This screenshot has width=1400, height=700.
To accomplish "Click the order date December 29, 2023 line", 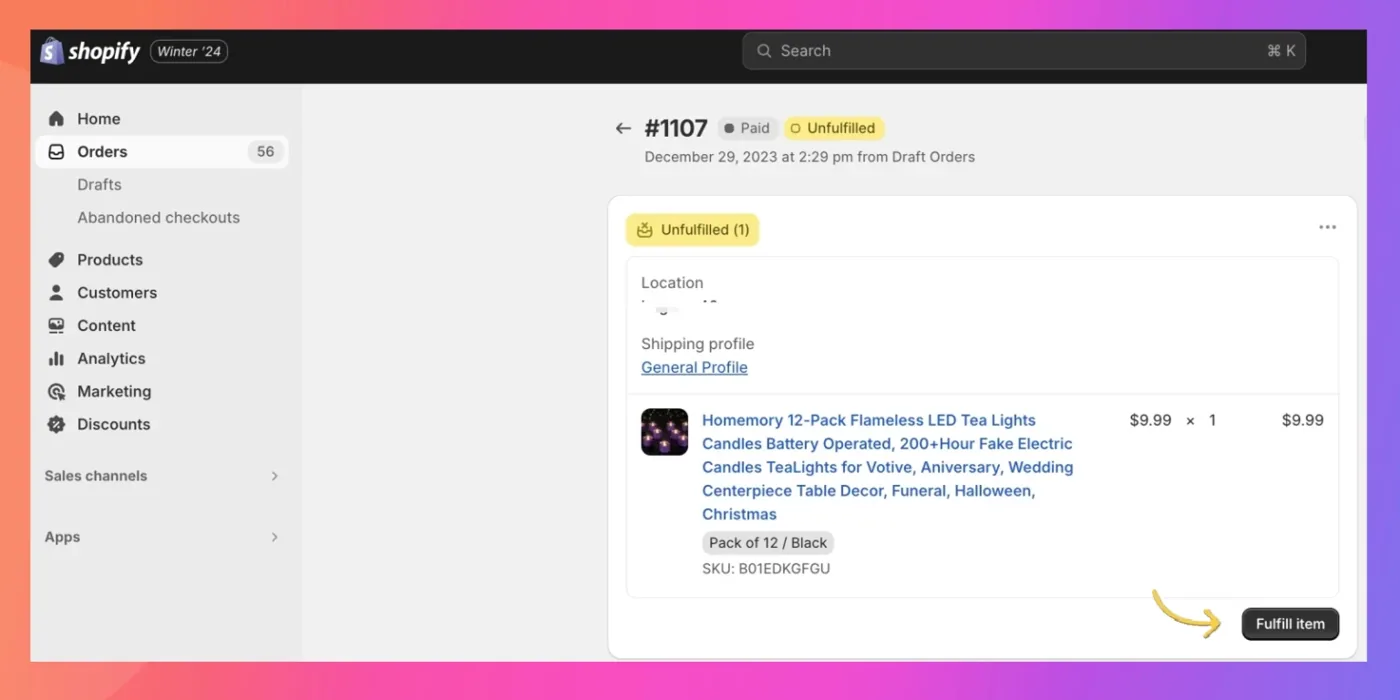I will pos(809,157).
